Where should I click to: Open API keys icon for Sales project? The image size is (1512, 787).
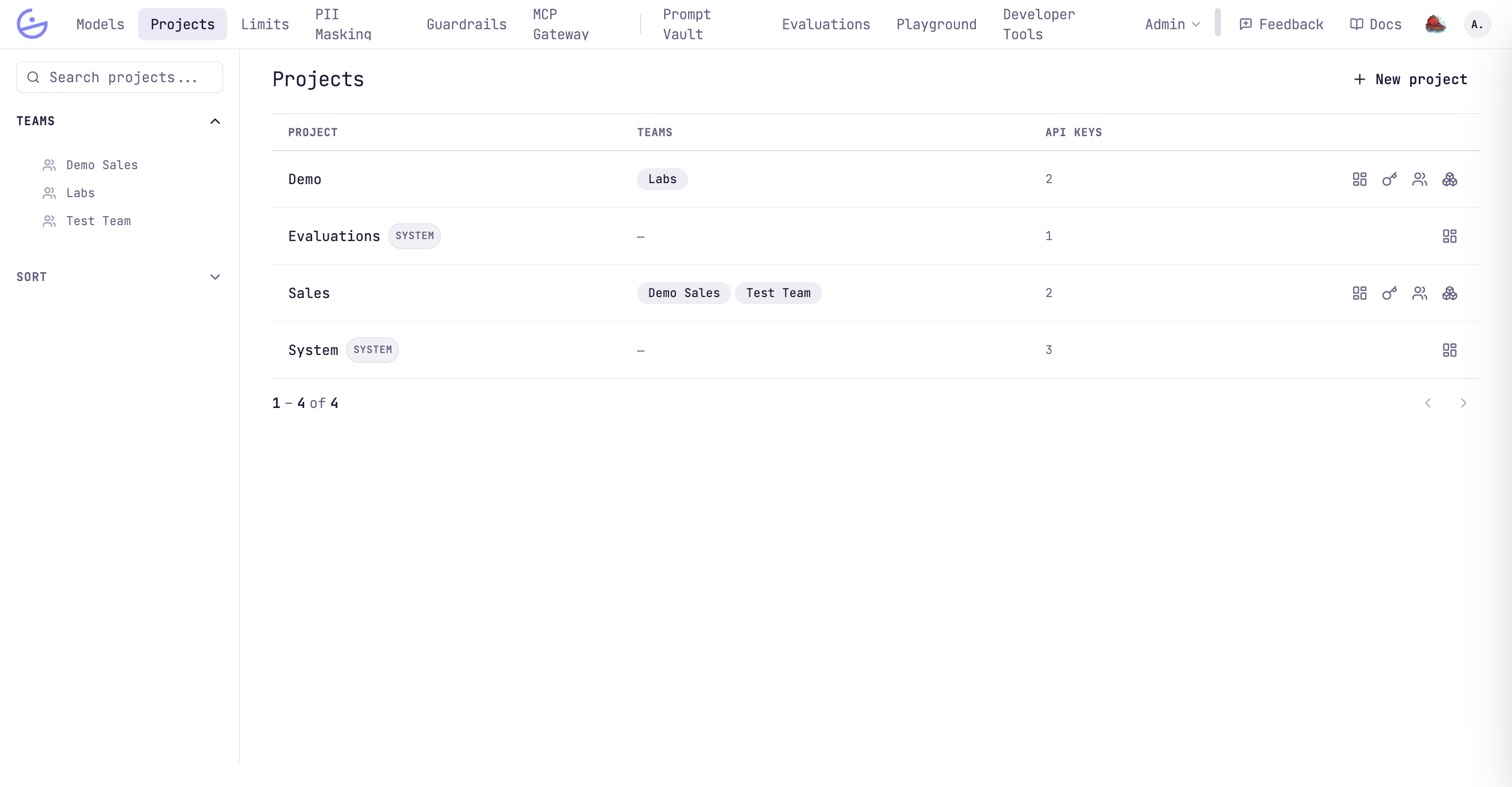click(1389, 294)
